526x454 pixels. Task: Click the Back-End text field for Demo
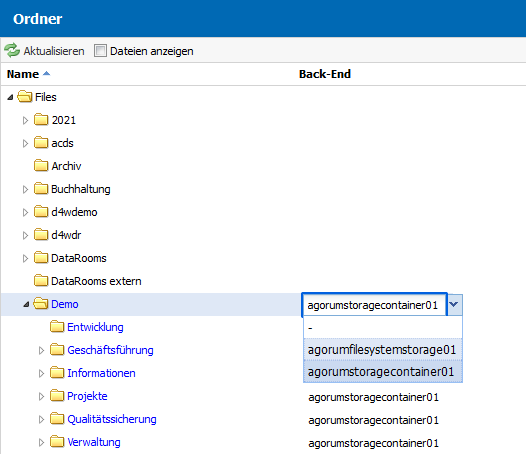click(374, 305)
